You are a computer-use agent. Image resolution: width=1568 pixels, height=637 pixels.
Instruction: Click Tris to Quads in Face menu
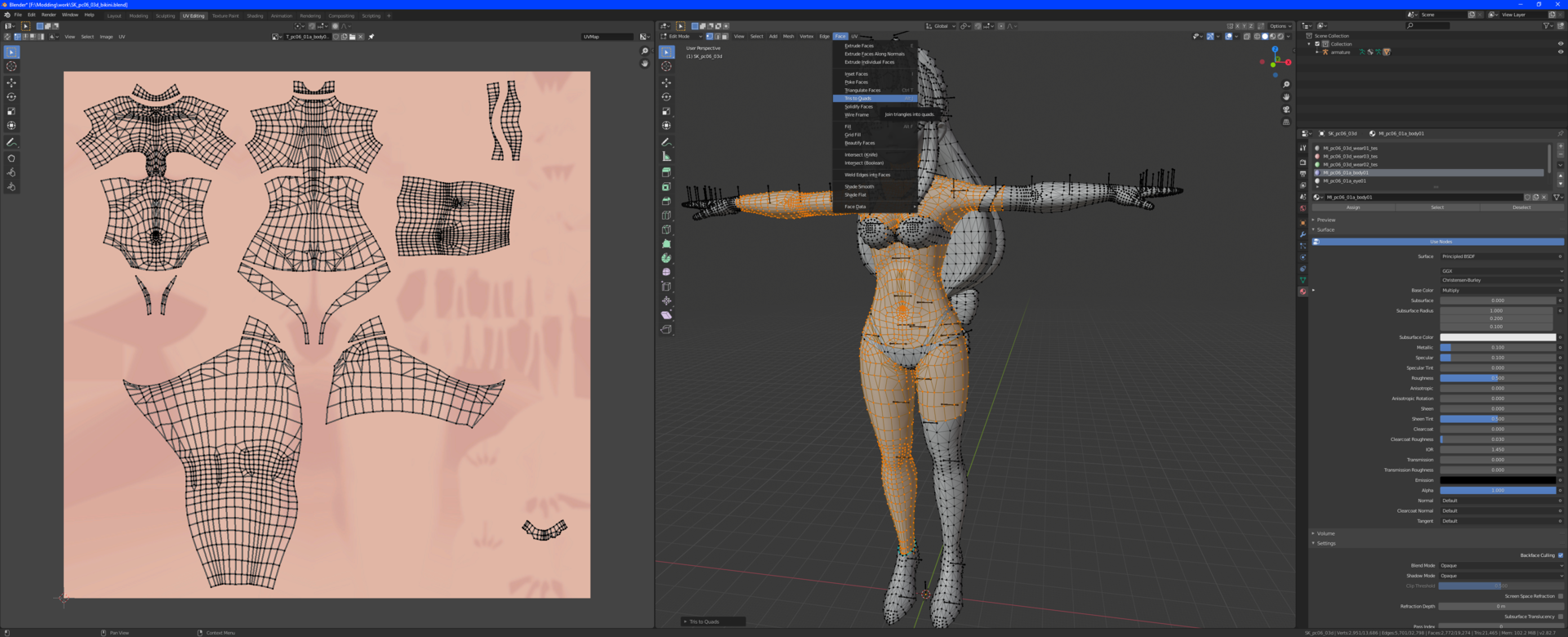coord(875,99)
